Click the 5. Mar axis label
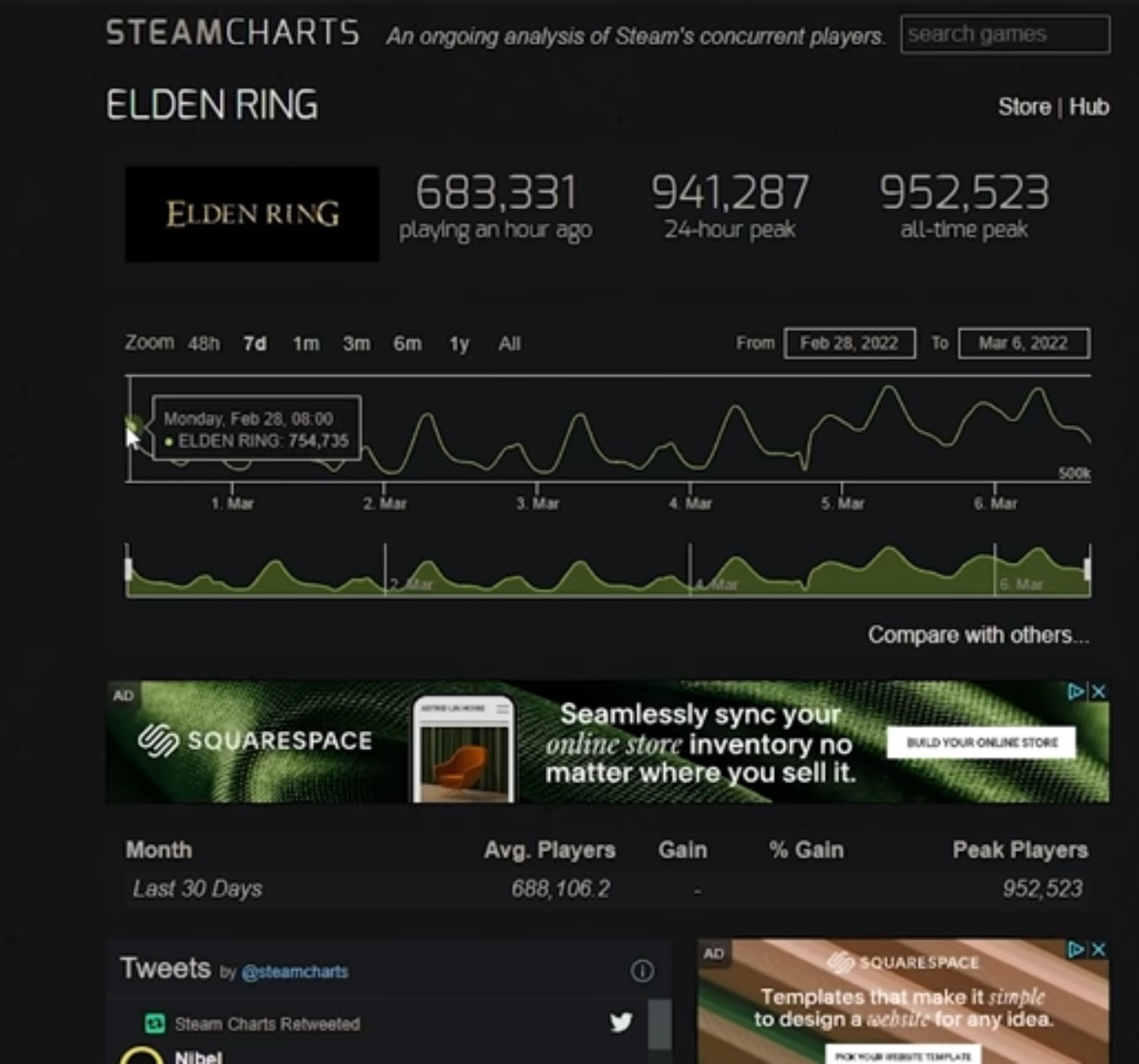Image resolution: width=1139 pixels, height=1064 pixels. pyautogui.click(x=843, y=504)
